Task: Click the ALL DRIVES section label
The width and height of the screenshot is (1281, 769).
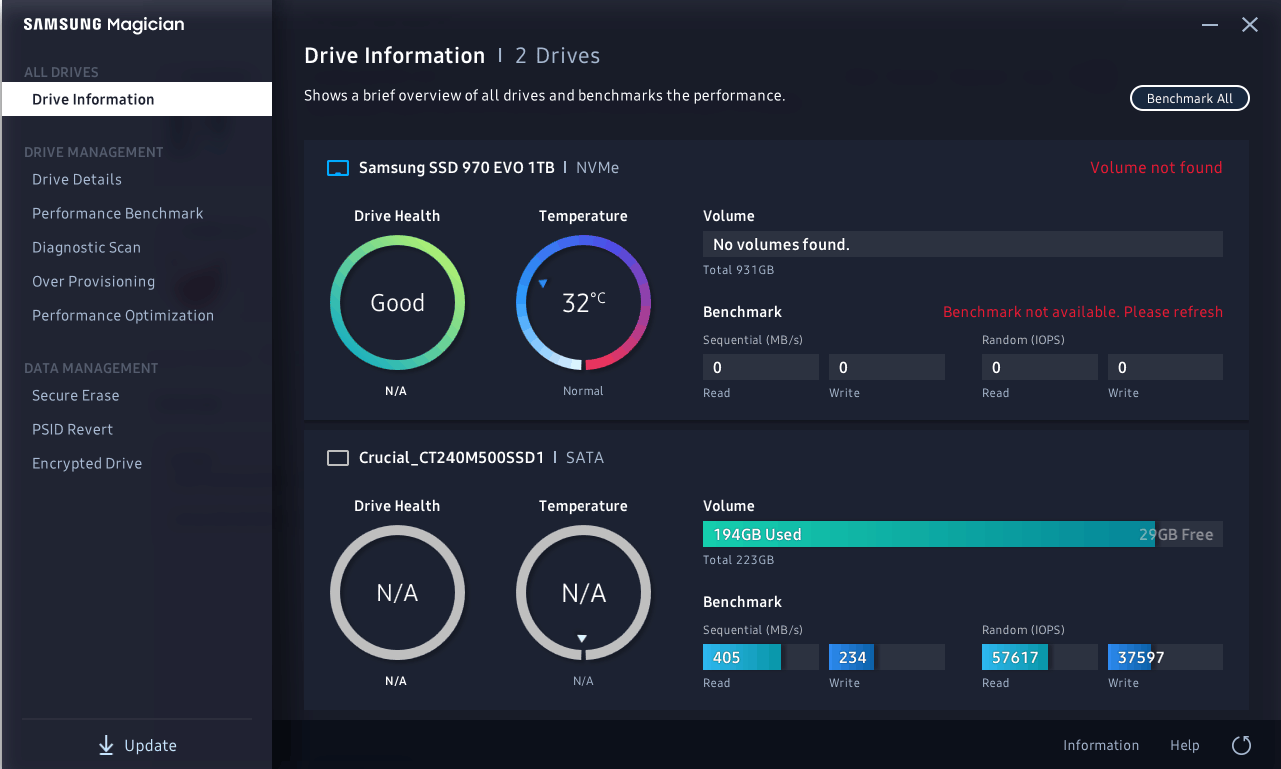Action: 61,72
